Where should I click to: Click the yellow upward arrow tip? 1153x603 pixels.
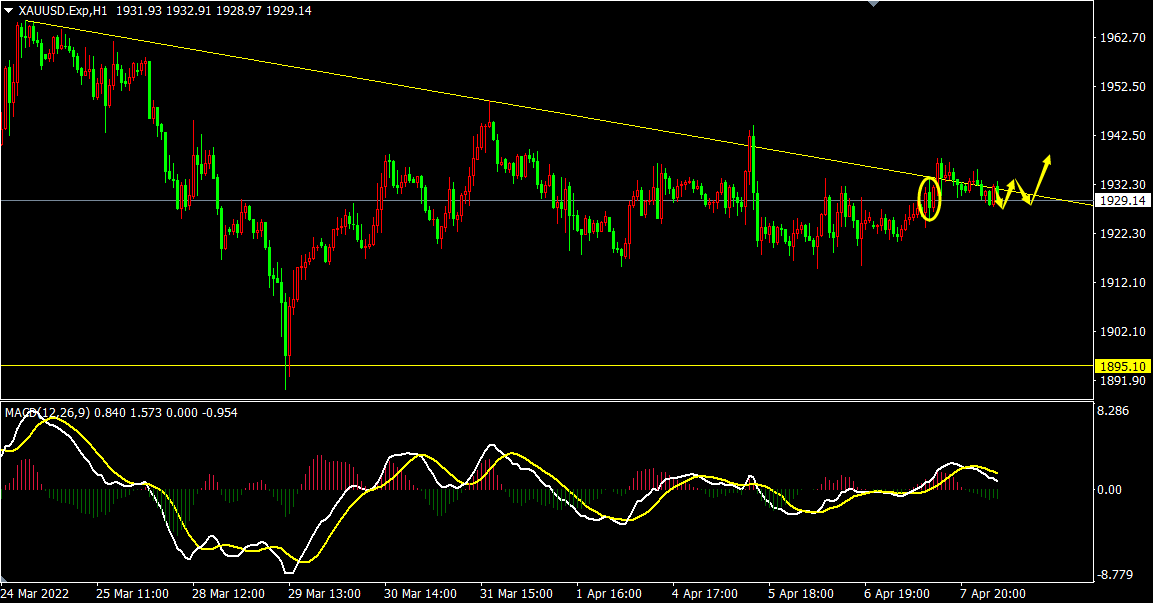[1048, 158]
